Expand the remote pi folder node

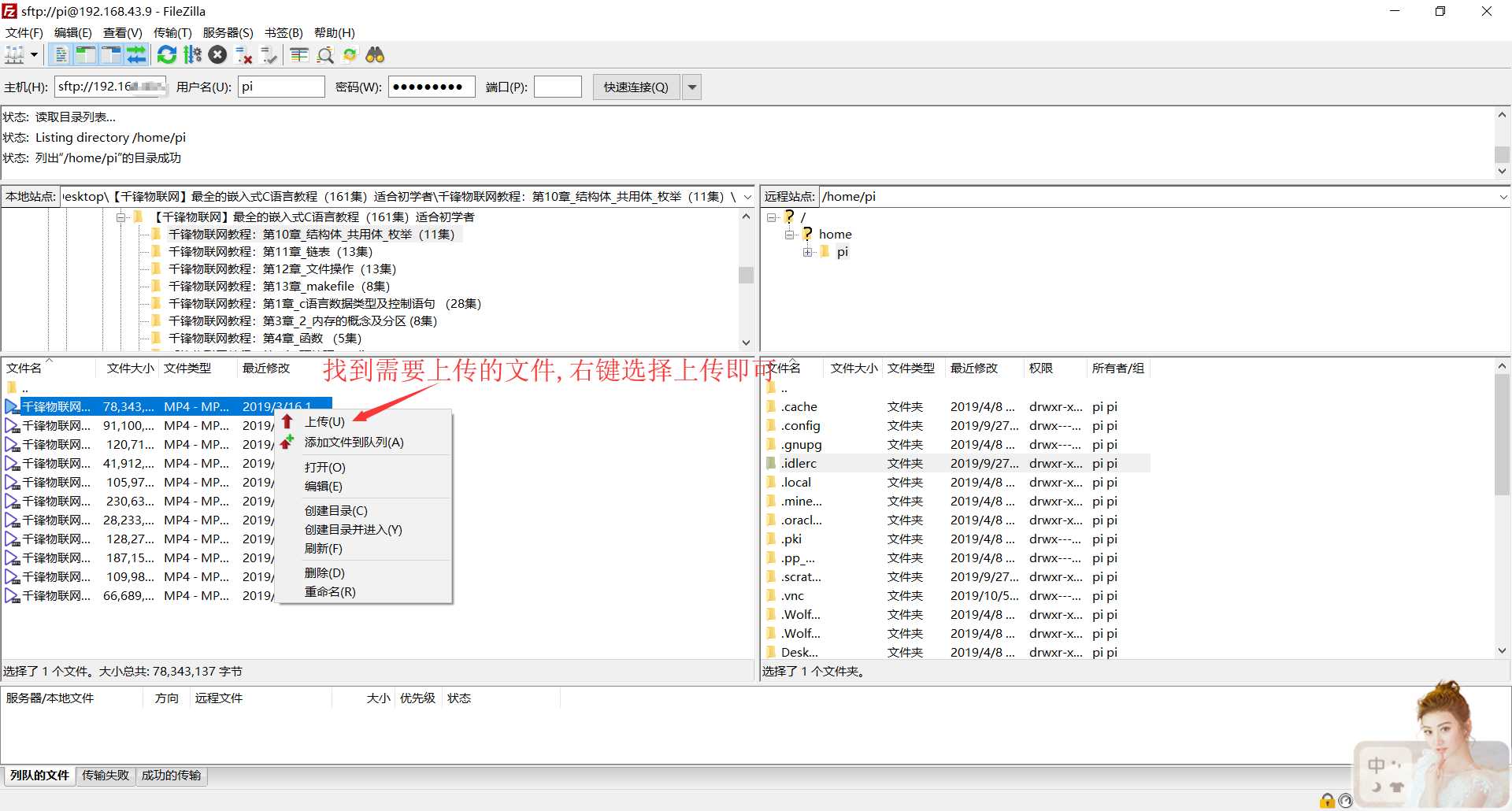(807, 252)
